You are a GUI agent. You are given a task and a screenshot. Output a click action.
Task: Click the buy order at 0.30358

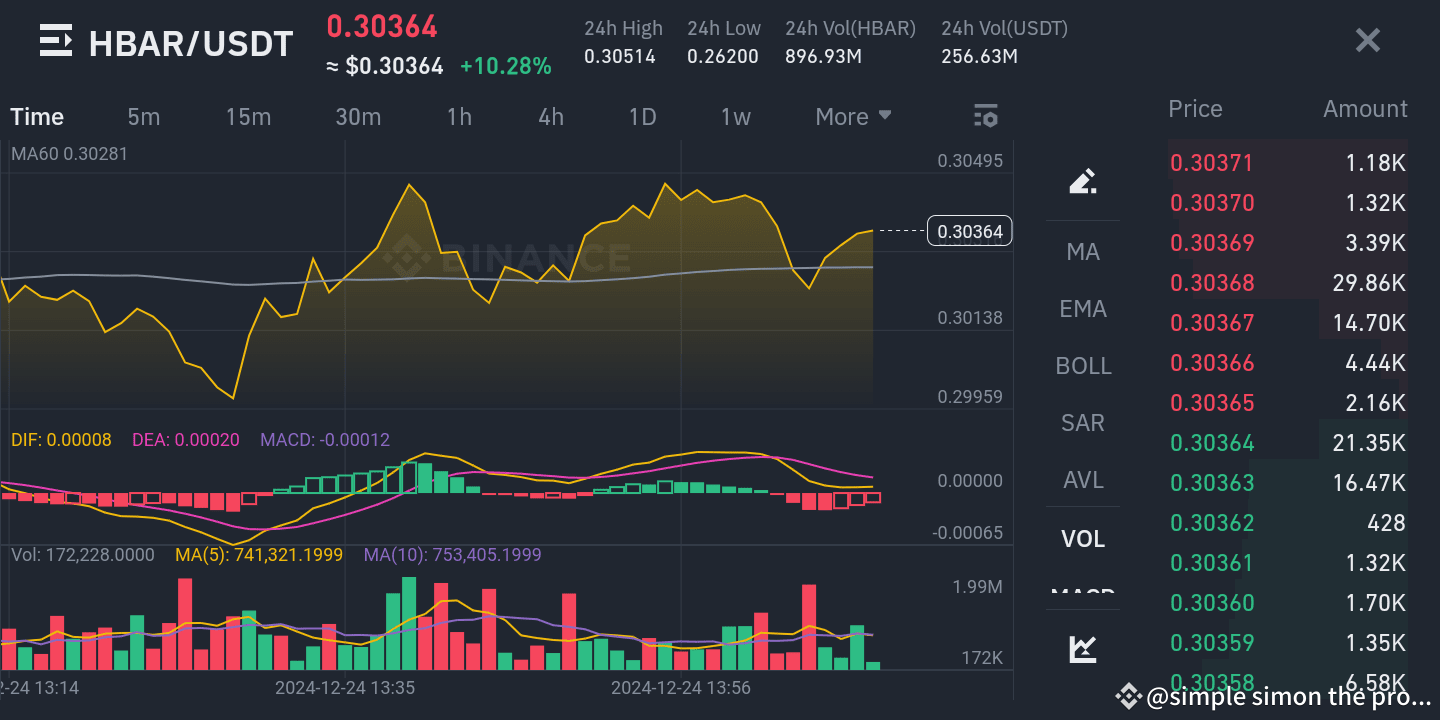(x=1212, y=682)
